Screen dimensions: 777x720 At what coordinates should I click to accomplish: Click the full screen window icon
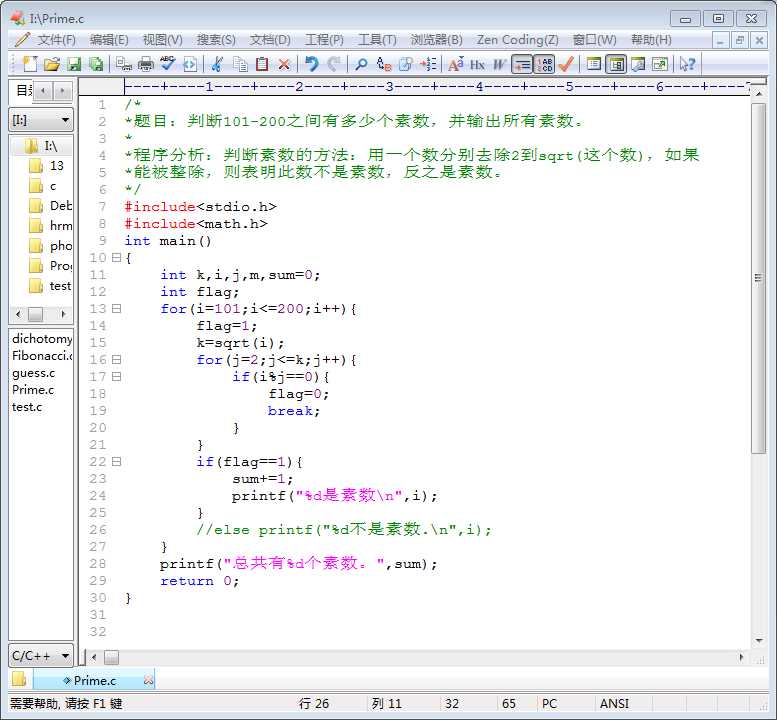[x=660, y=64]
